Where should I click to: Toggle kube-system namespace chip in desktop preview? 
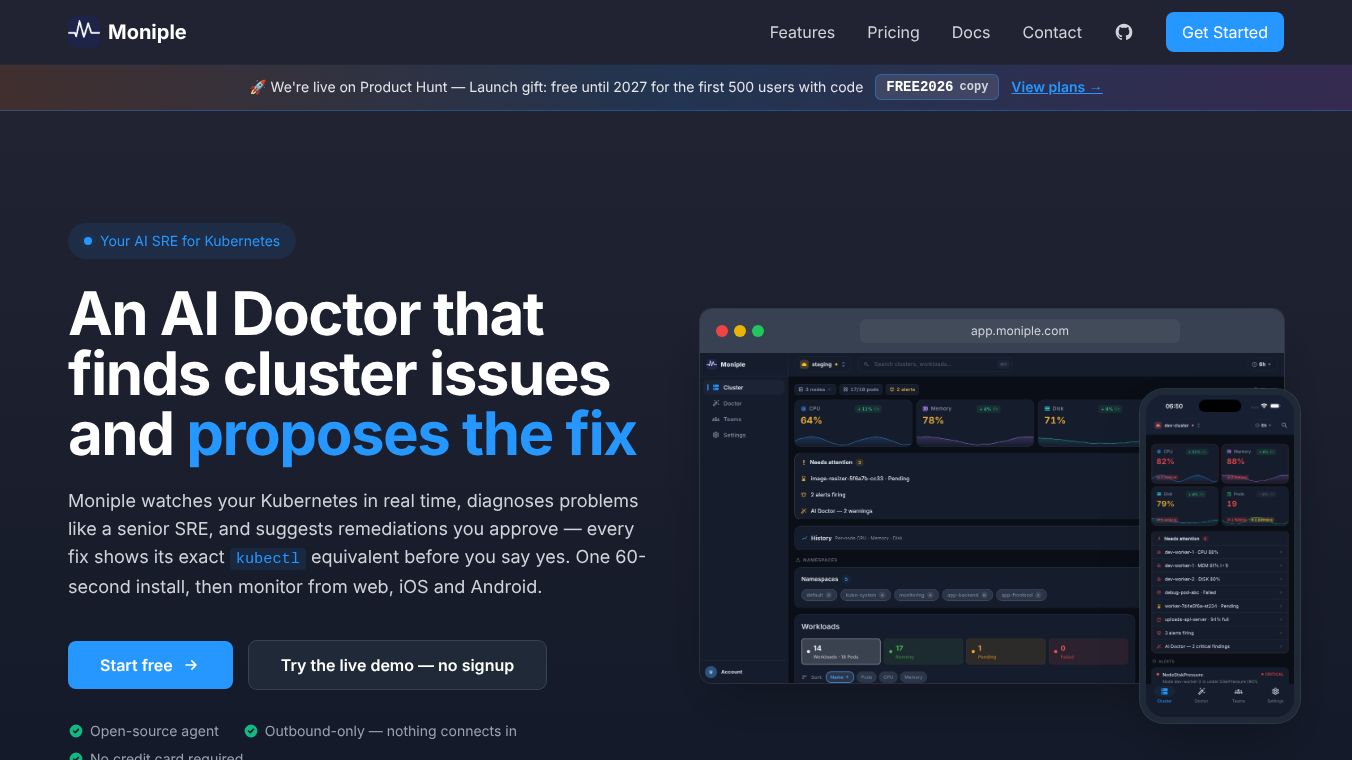click(x=864, y=595)
